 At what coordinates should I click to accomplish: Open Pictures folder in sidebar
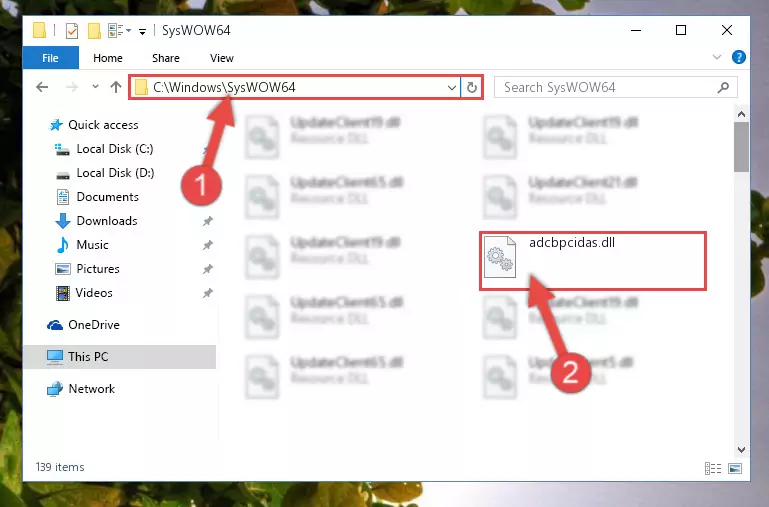click(98, 269)
